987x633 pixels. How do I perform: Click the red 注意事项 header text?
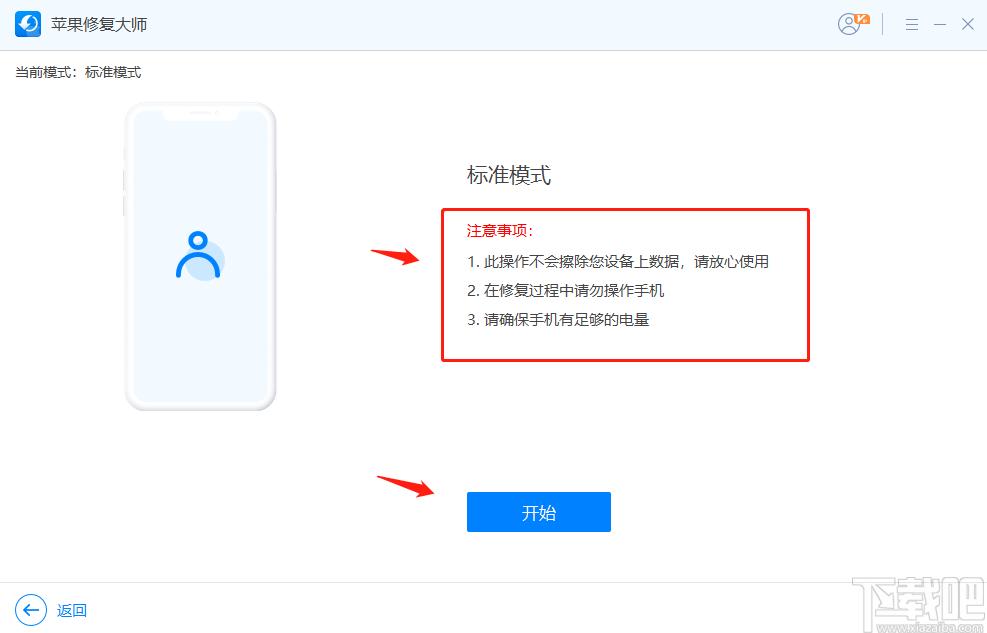click(500, 231)
